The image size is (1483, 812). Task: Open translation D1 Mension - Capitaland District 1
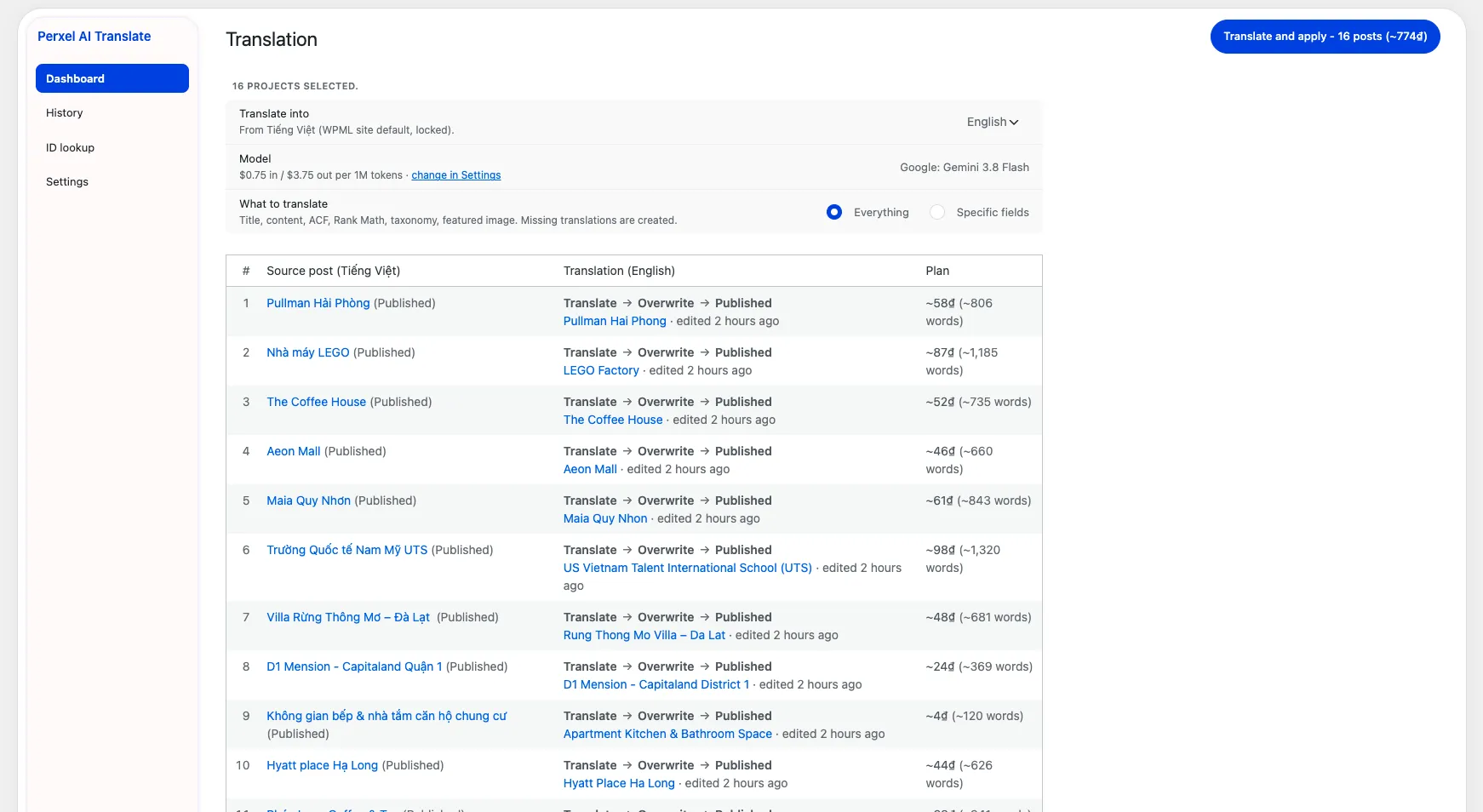pos(656,684)
